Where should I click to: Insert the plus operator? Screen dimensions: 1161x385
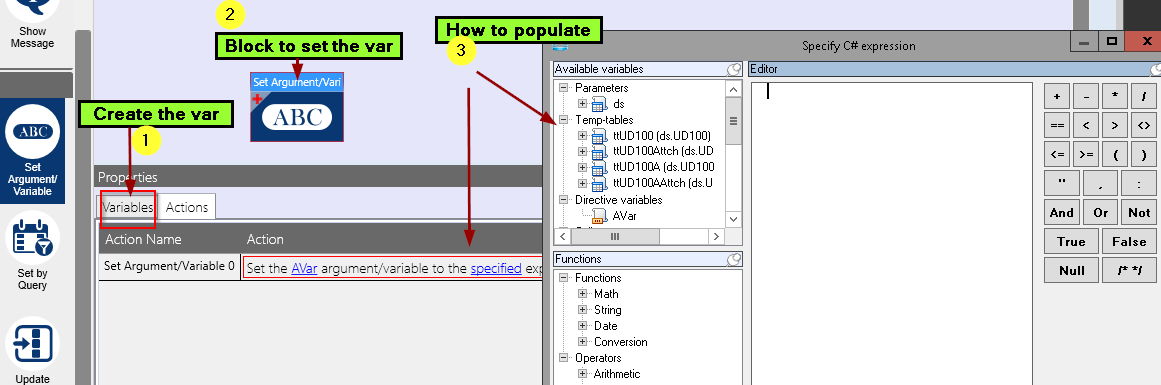click(1057, 97)
